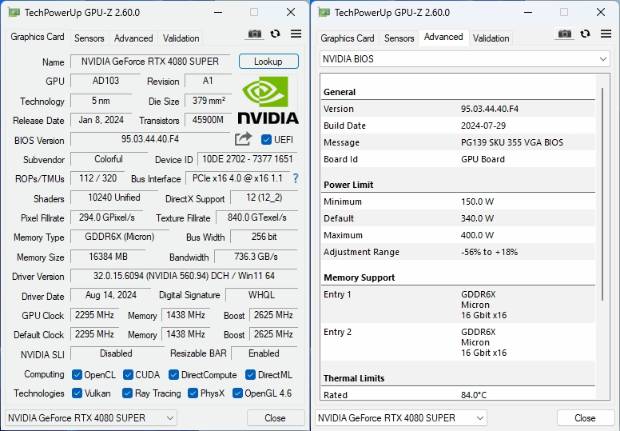Open Validation tab in right window
Screen dimensions: 620x431
pos(491,38)
